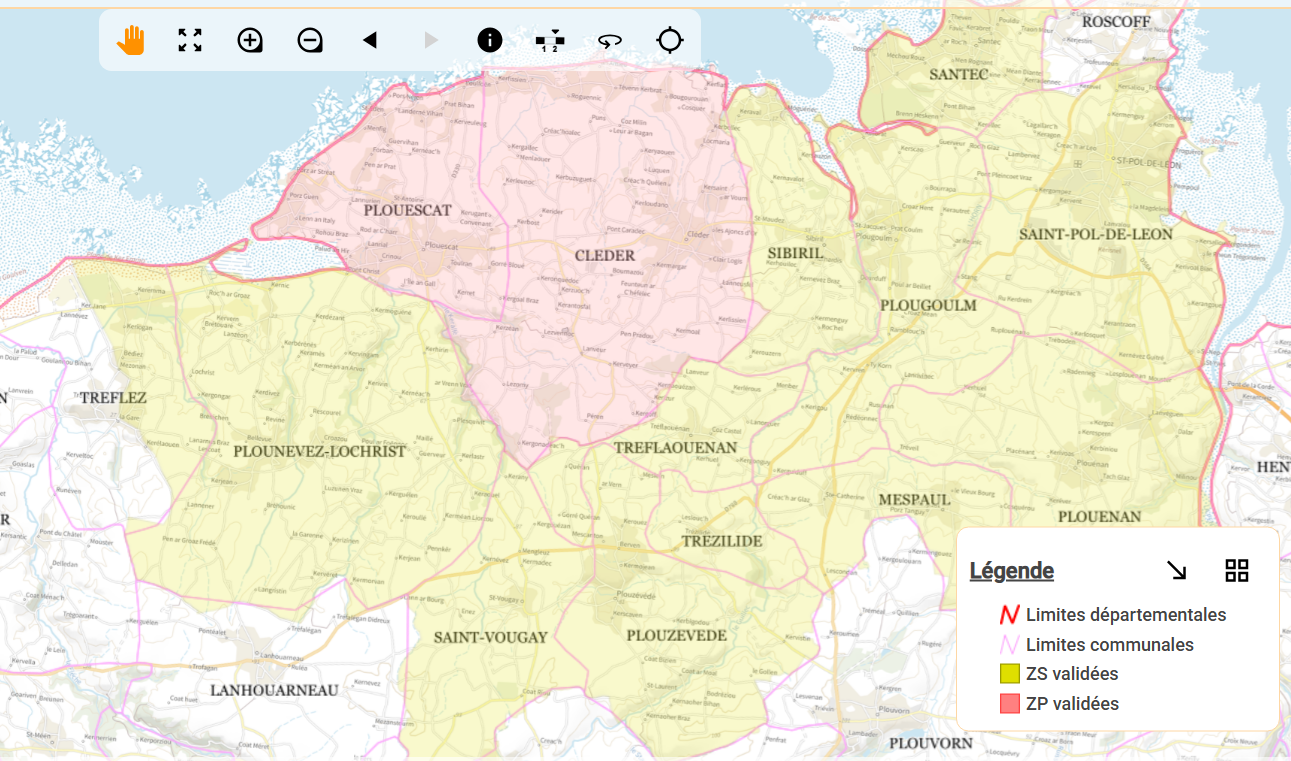Click the geolocation crosshair tool
The image size is (1291, 761).
(x=670, y=40)
